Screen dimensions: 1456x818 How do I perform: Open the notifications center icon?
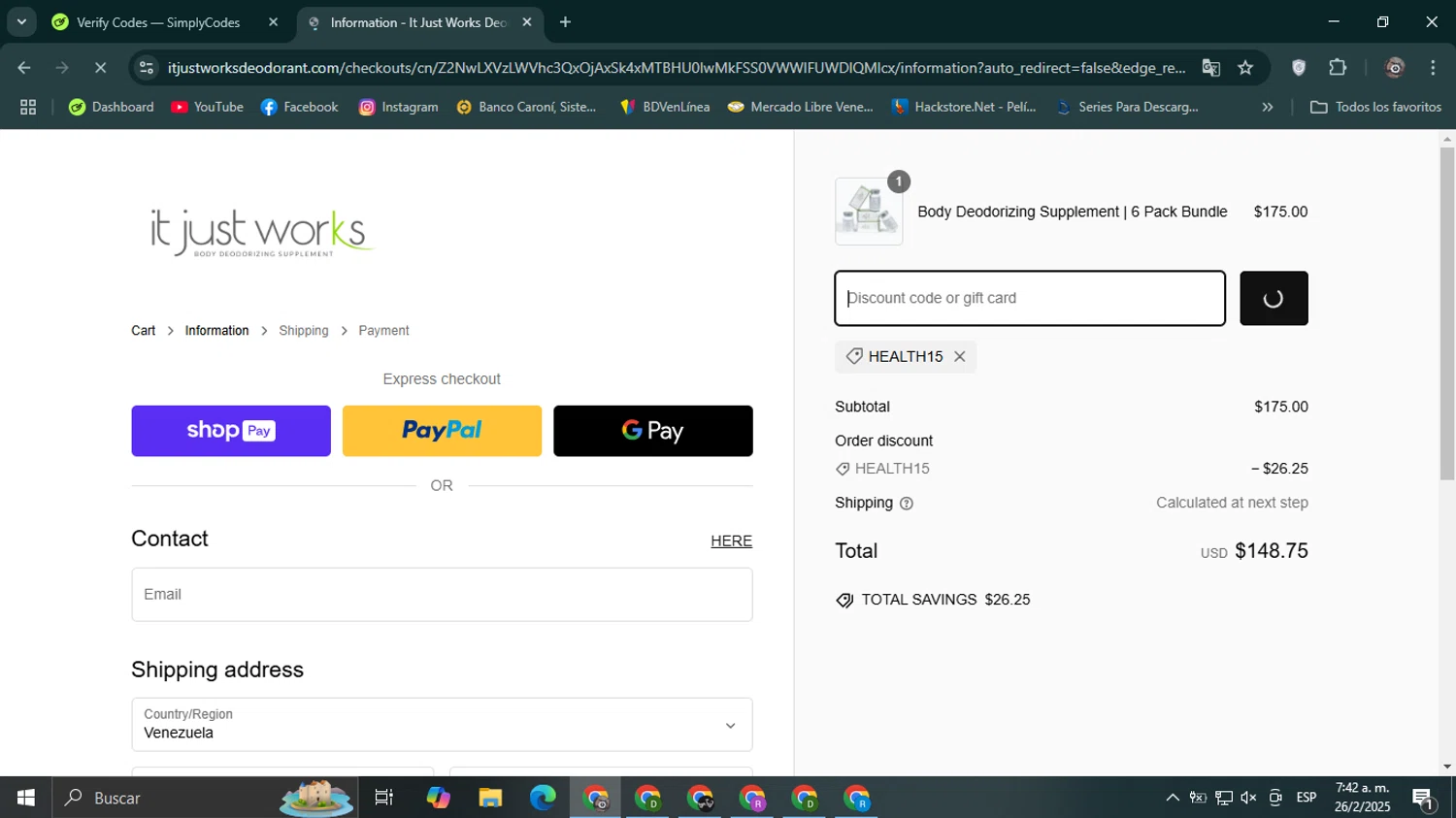(1424, 798)
